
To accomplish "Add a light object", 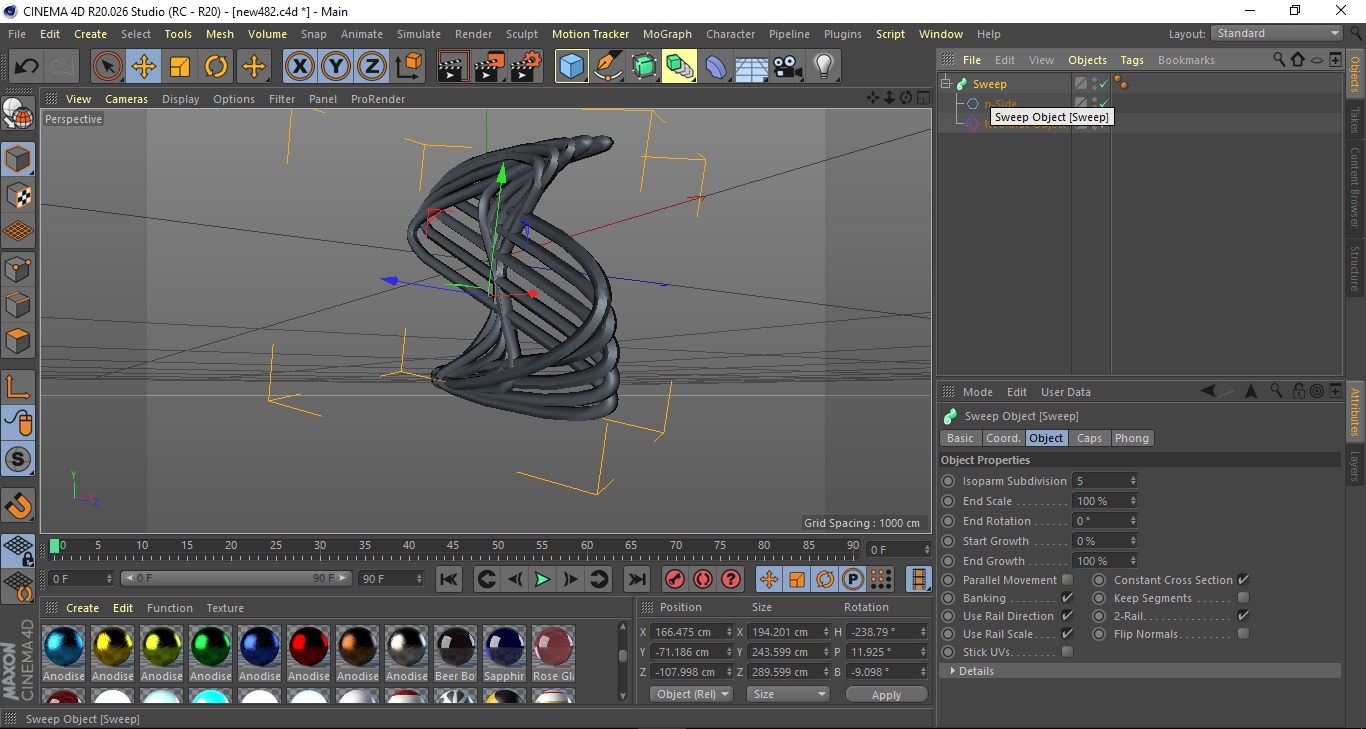I will click(x=824, y=67).
